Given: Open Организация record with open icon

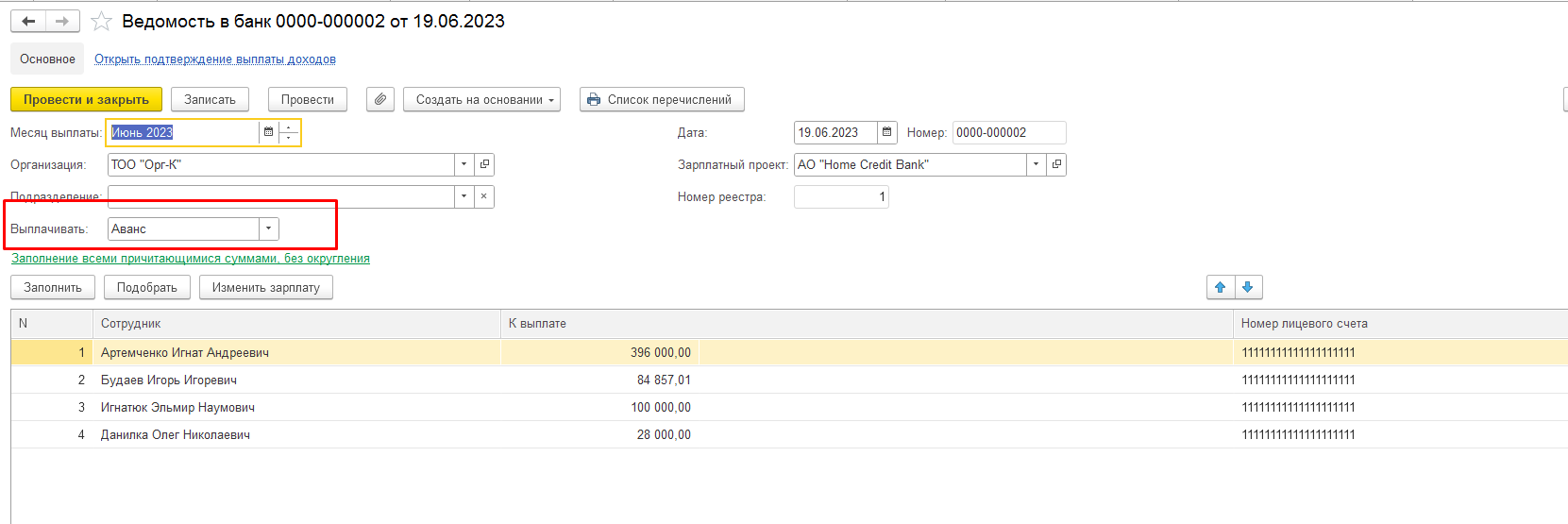Looking at the screenshot, I should 484,164.
